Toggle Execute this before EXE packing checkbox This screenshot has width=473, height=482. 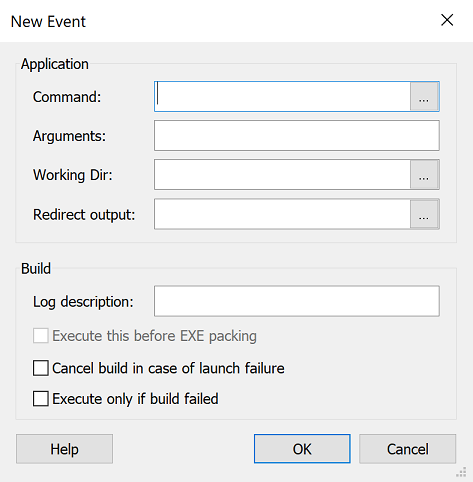pyautogui.click(x=41, y=336)
